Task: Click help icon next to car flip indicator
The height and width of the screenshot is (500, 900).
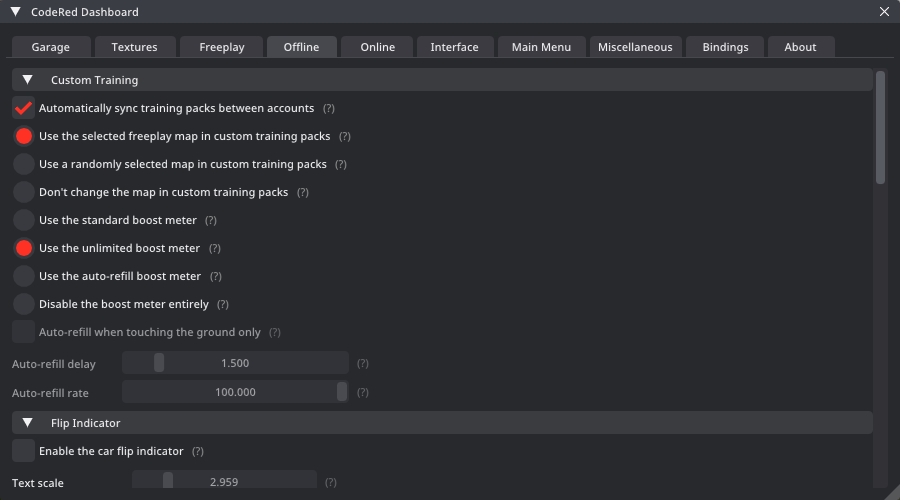Action: click(x=198, y=452)
